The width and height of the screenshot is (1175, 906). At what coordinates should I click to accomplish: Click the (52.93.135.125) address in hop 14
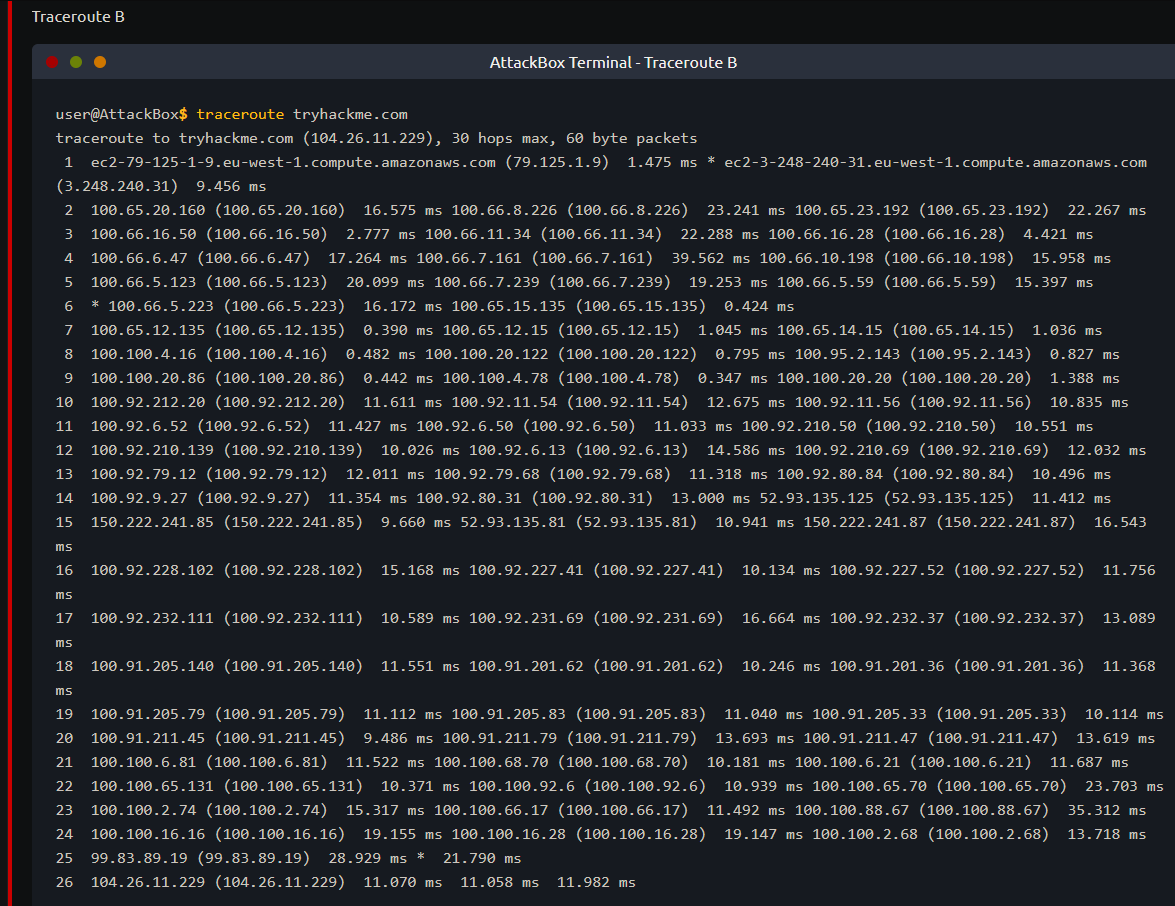(x=948, y=498)
